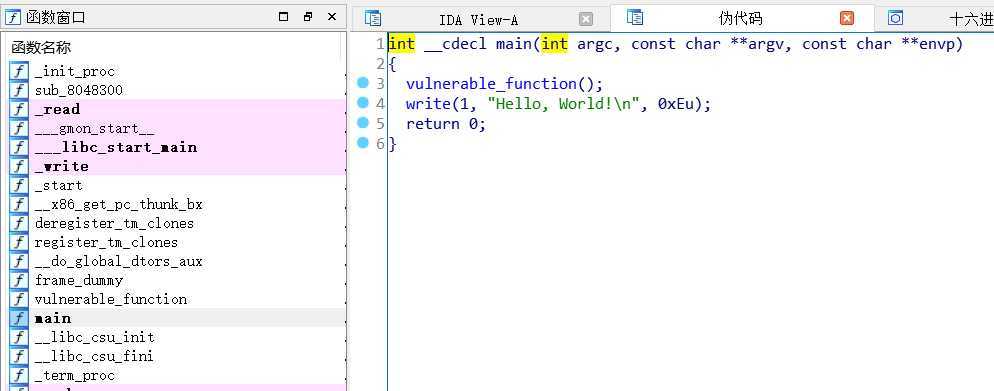Click the function icon next to _read
This screenshot has height=391, width=994.
click(x=19, y=109)
